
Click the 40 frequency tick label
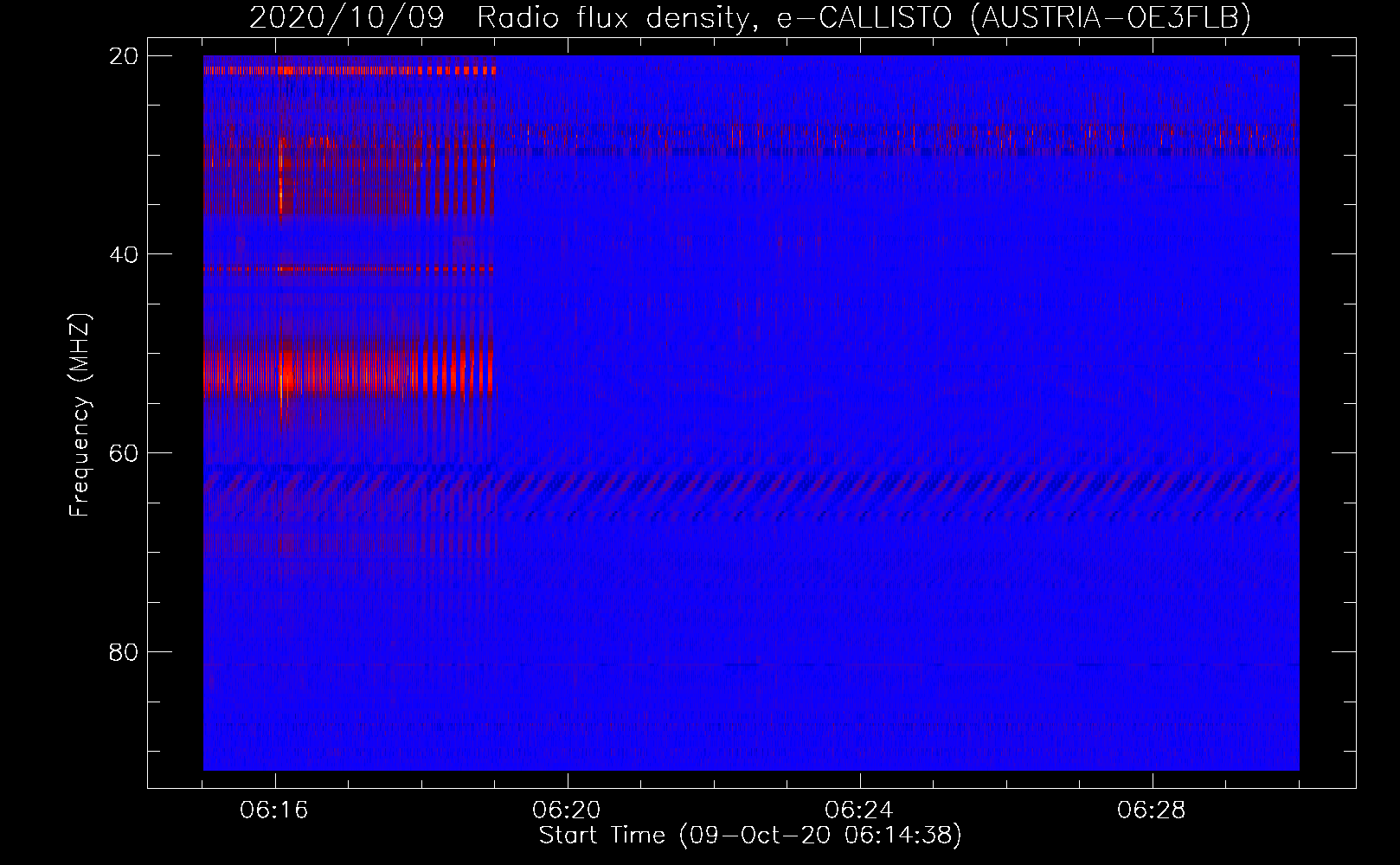124,254
